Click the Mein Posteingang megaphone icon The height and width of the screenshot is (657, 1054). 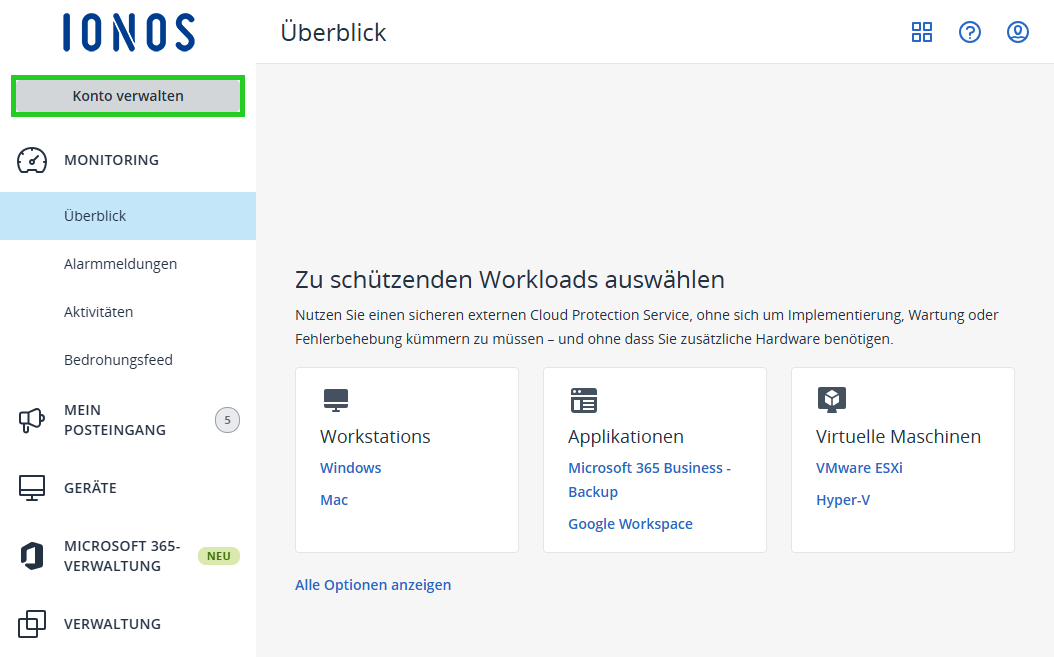(31, 419)
